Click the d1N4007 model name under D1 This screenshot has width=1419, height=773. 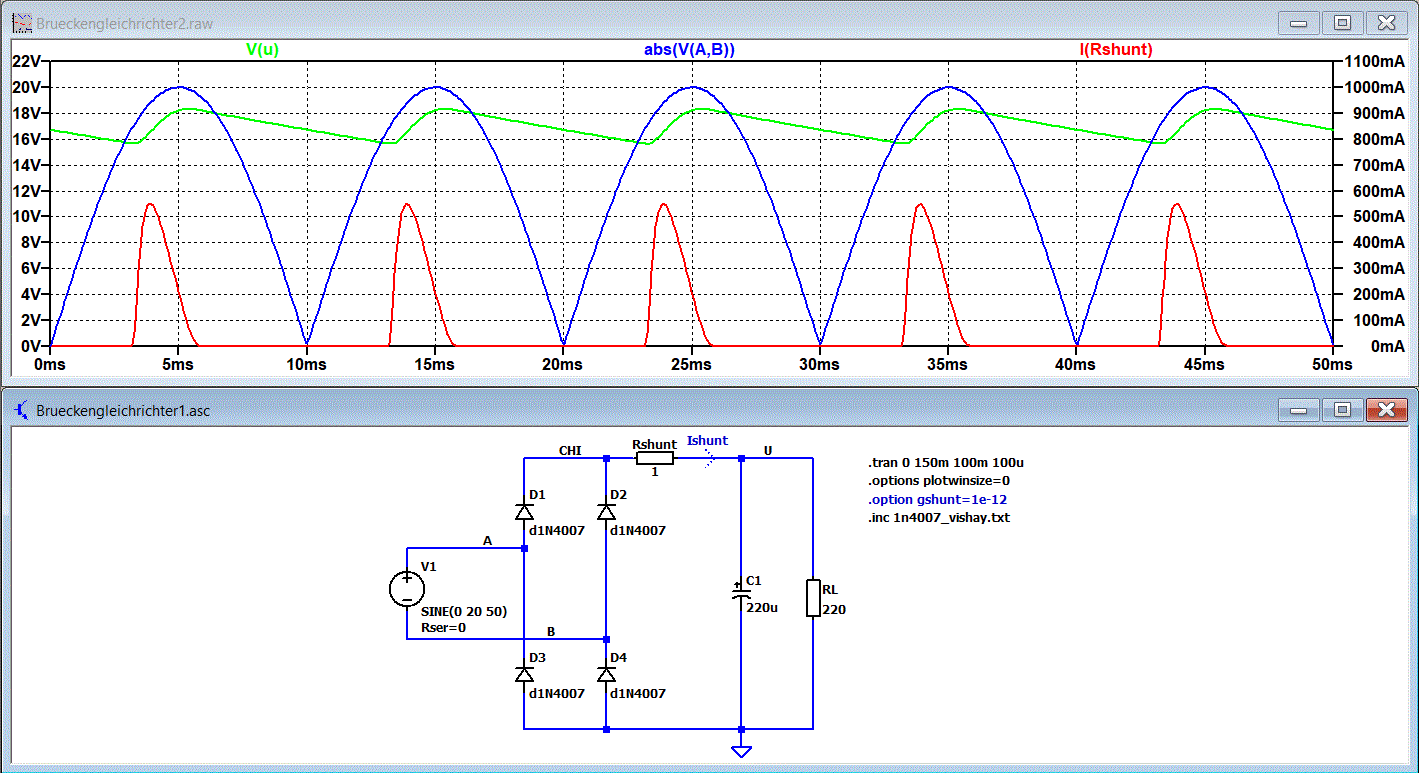tap(557, 531)
